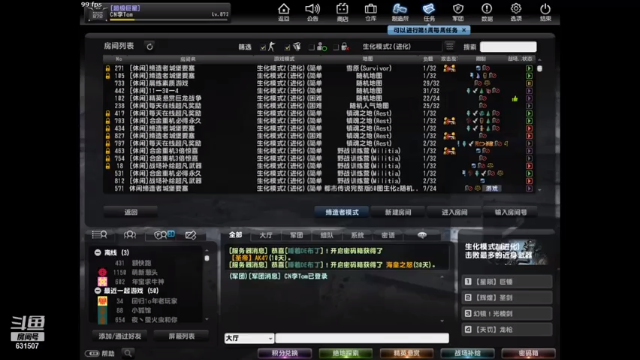Switch to the 大厅 chat tab
640x360 pixels.
coord(266,235)
